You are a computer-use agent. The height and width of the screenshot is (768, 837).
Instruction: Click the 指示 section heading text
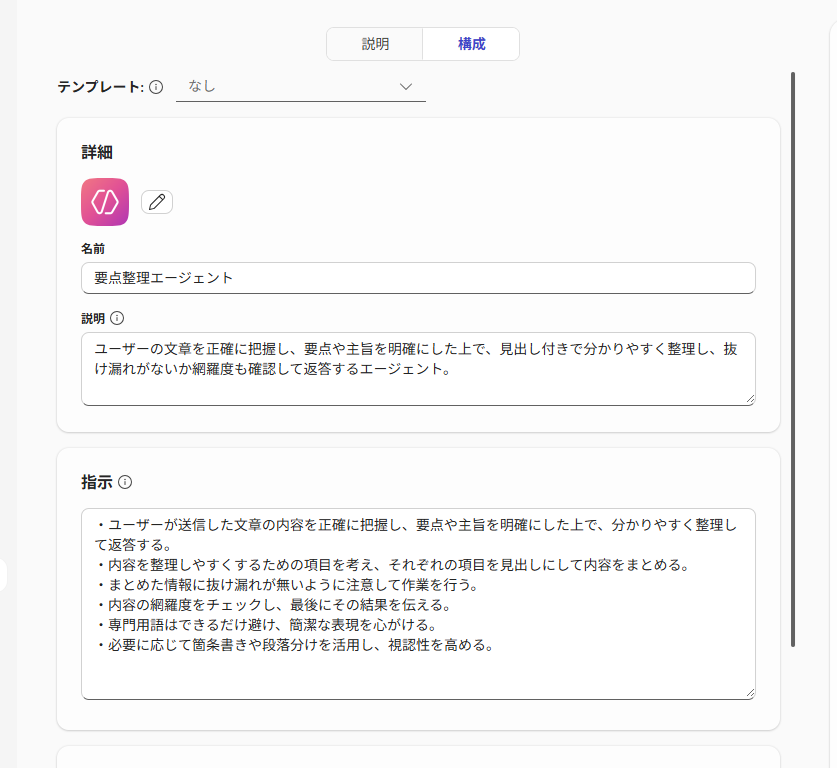point(96,482)
